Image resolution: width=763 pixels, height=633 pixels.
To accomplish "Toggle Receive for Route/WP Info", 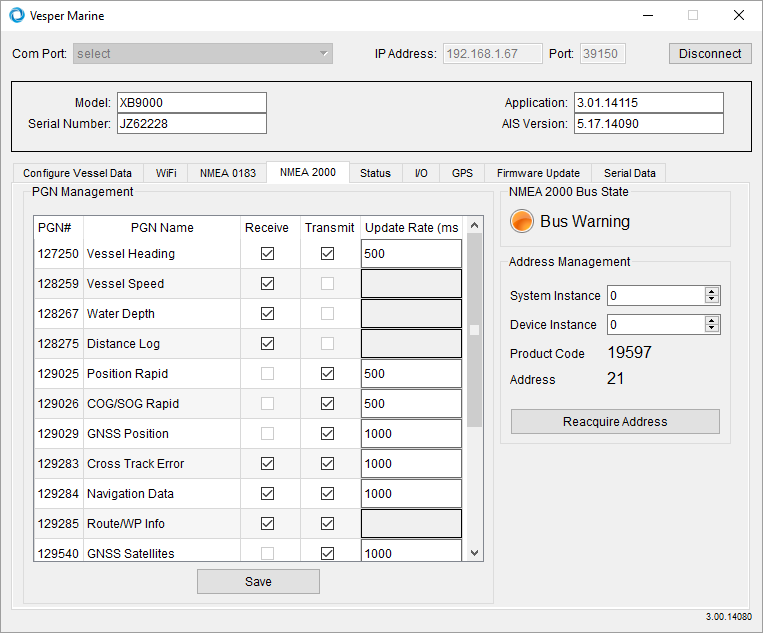I will (267, 524).
